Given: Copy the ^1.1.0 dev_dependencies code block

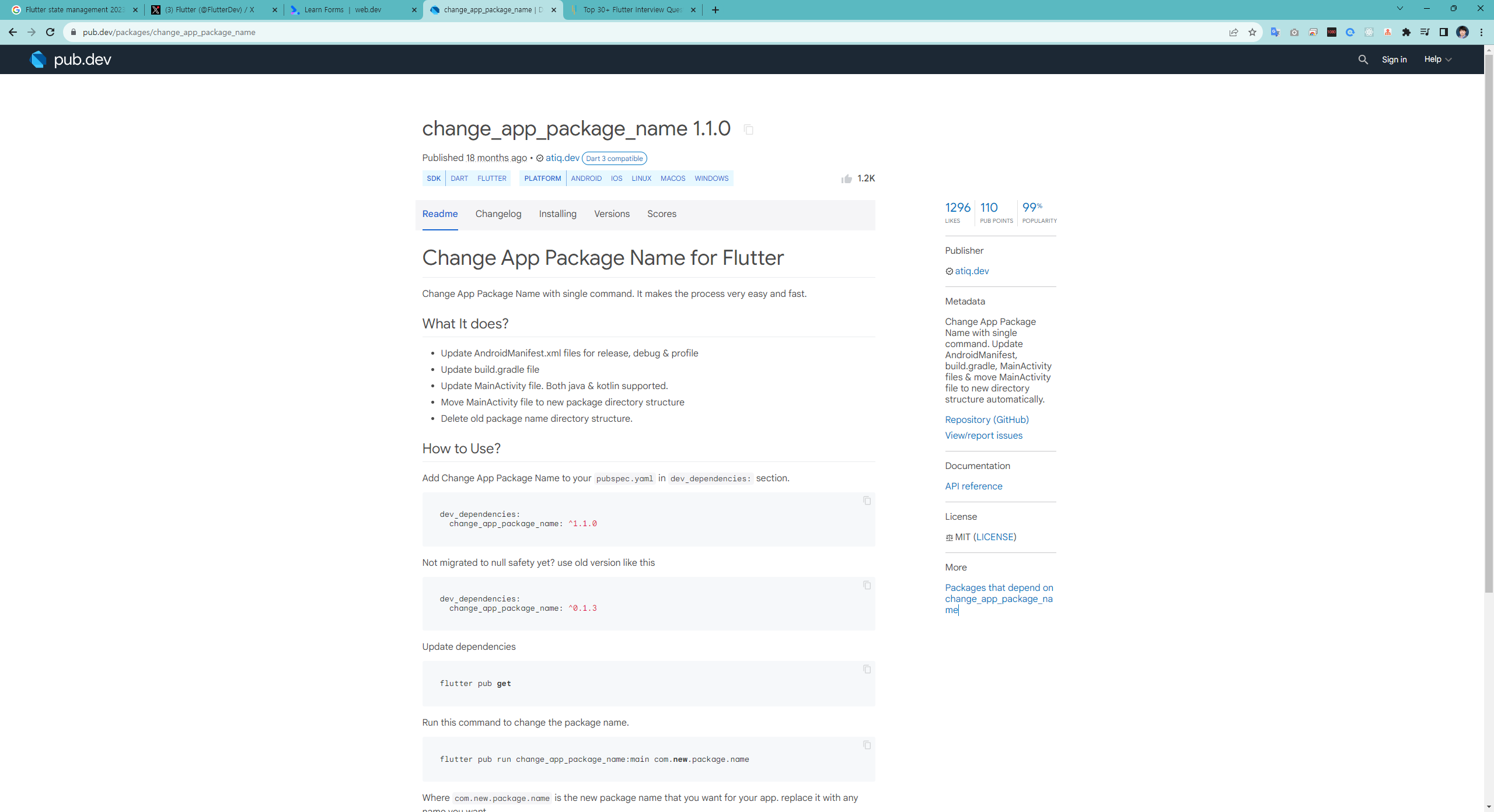Looking at the screenshot, I should (867, 501).
